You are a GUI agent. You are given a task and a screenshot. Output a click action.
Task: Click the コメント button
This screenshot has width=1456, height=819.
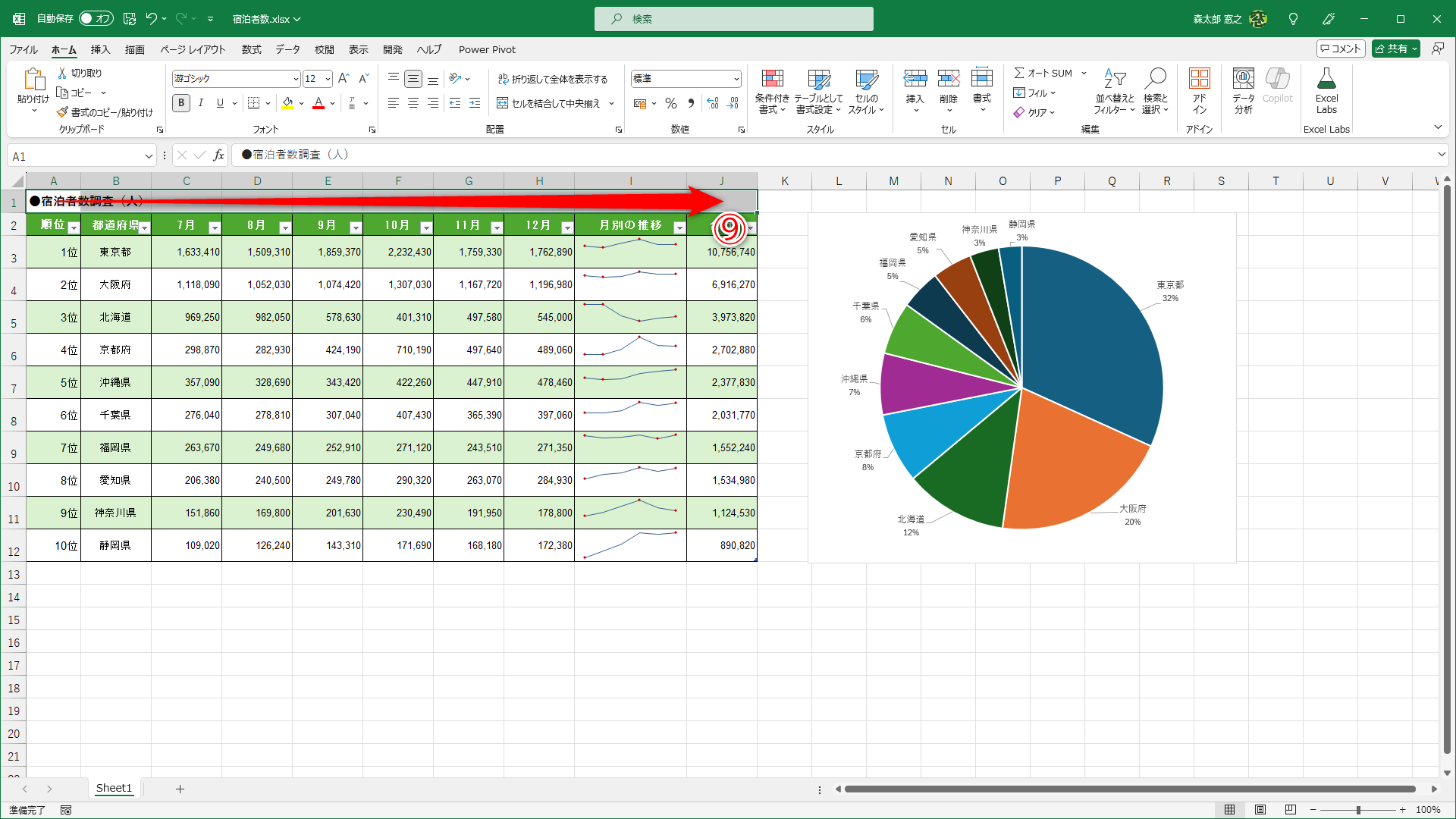click(x=1341, y=49)
